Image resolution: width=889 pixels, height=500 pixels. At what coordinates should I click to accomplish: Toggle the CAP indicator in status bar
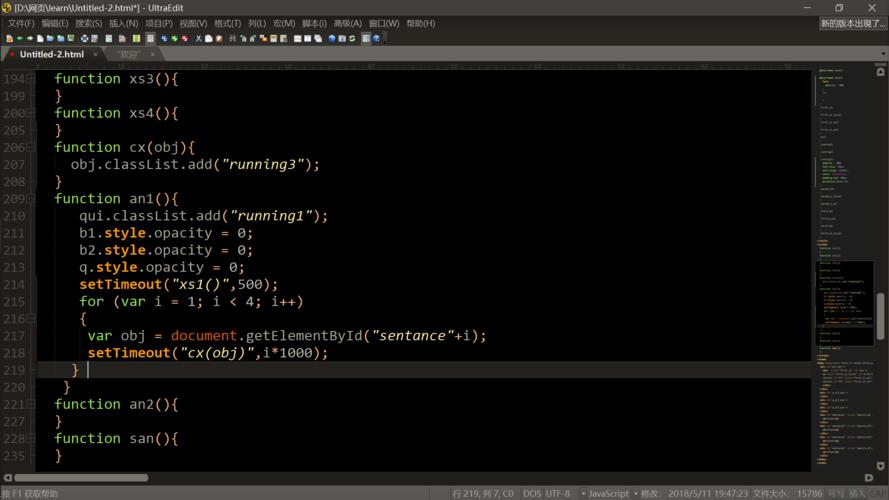pos(876,493)
